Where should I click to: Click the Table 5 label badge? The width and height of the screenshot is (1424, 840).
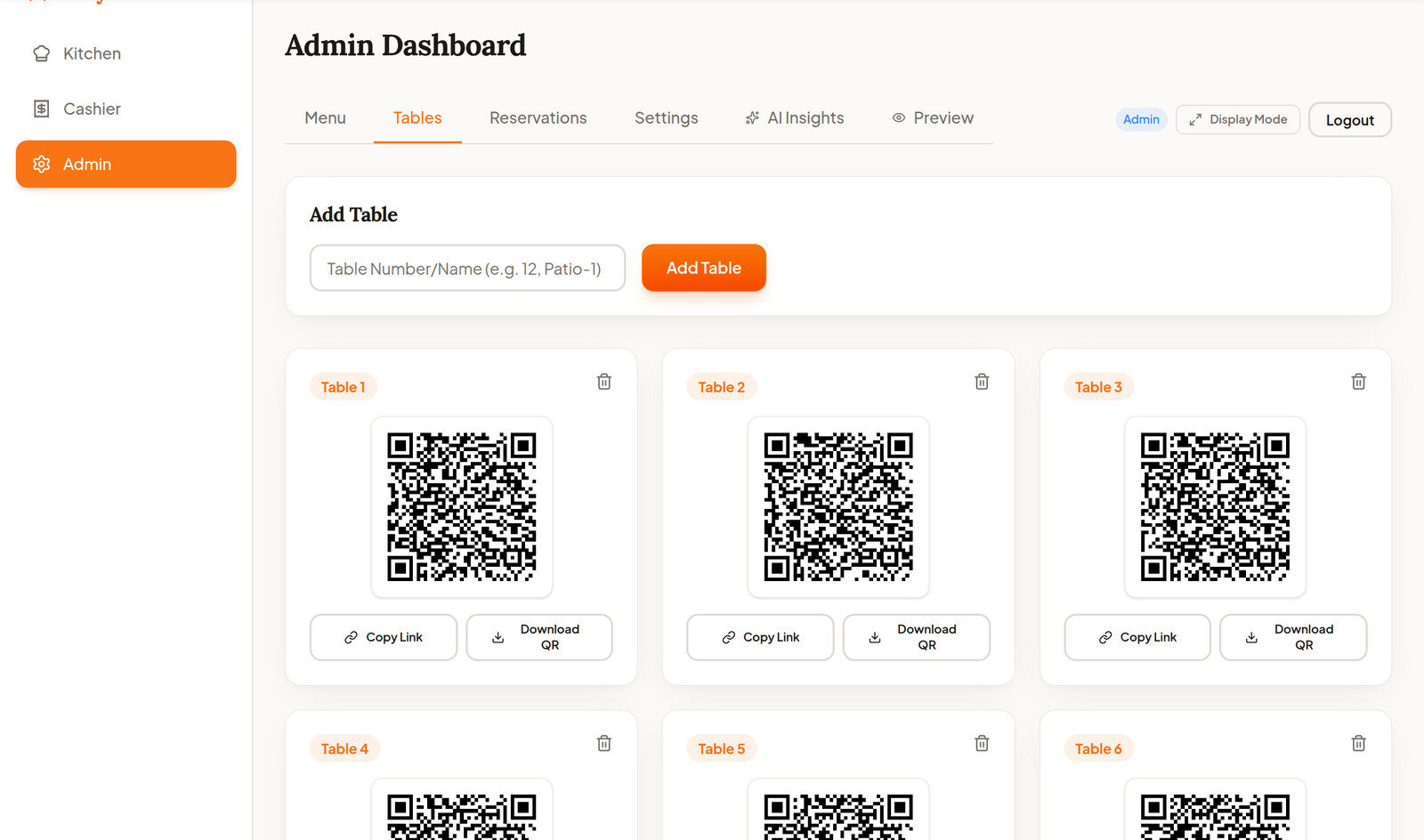point(722,748)
